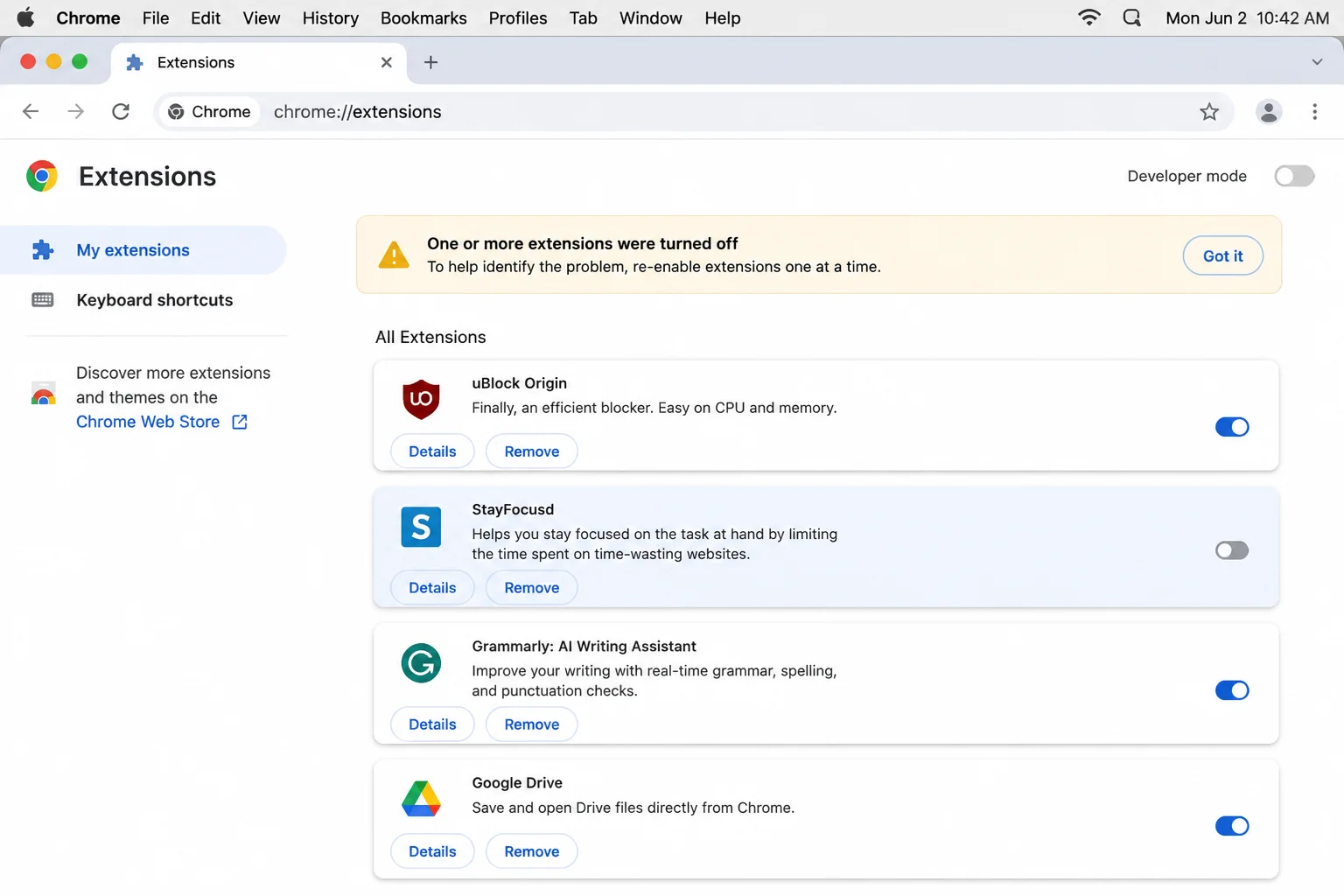Image resolution: width=1344 pixels, height=896 pixels.
Task: Click the Chrome Web Store rainbow icon
Action: point(44,393)
